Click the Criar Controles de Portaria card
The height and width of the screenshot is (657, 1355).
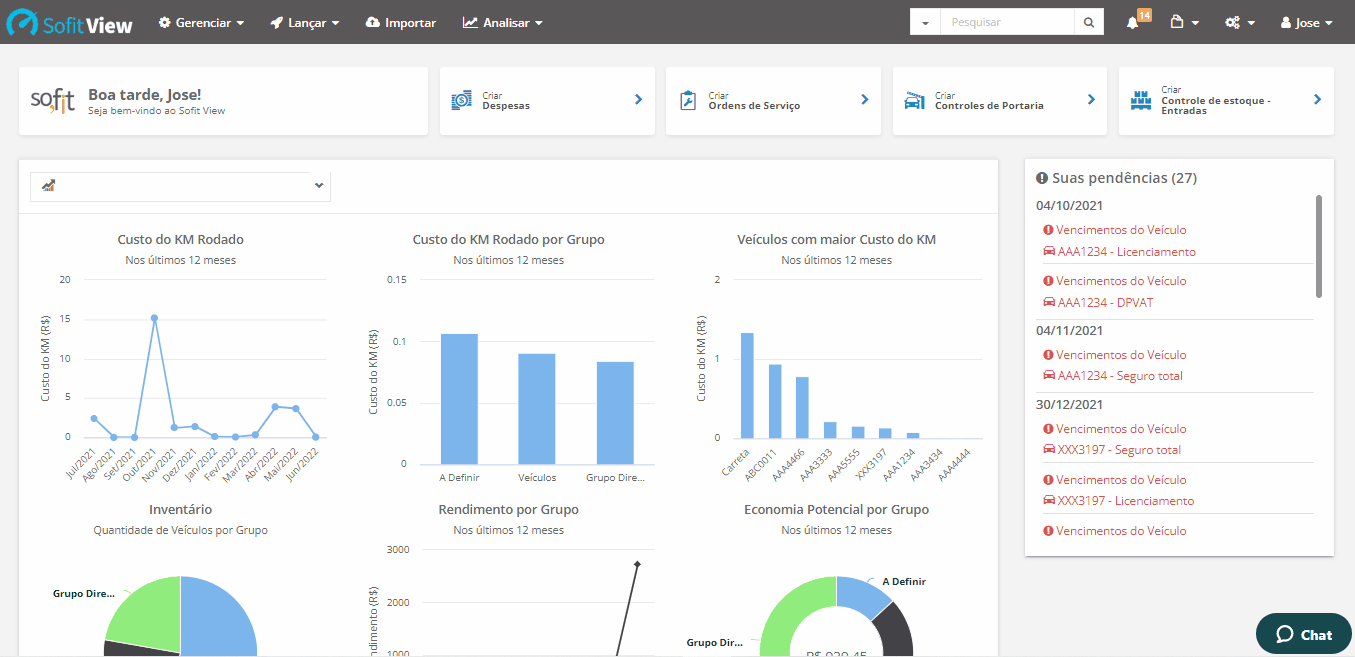(x=999, y=100)
